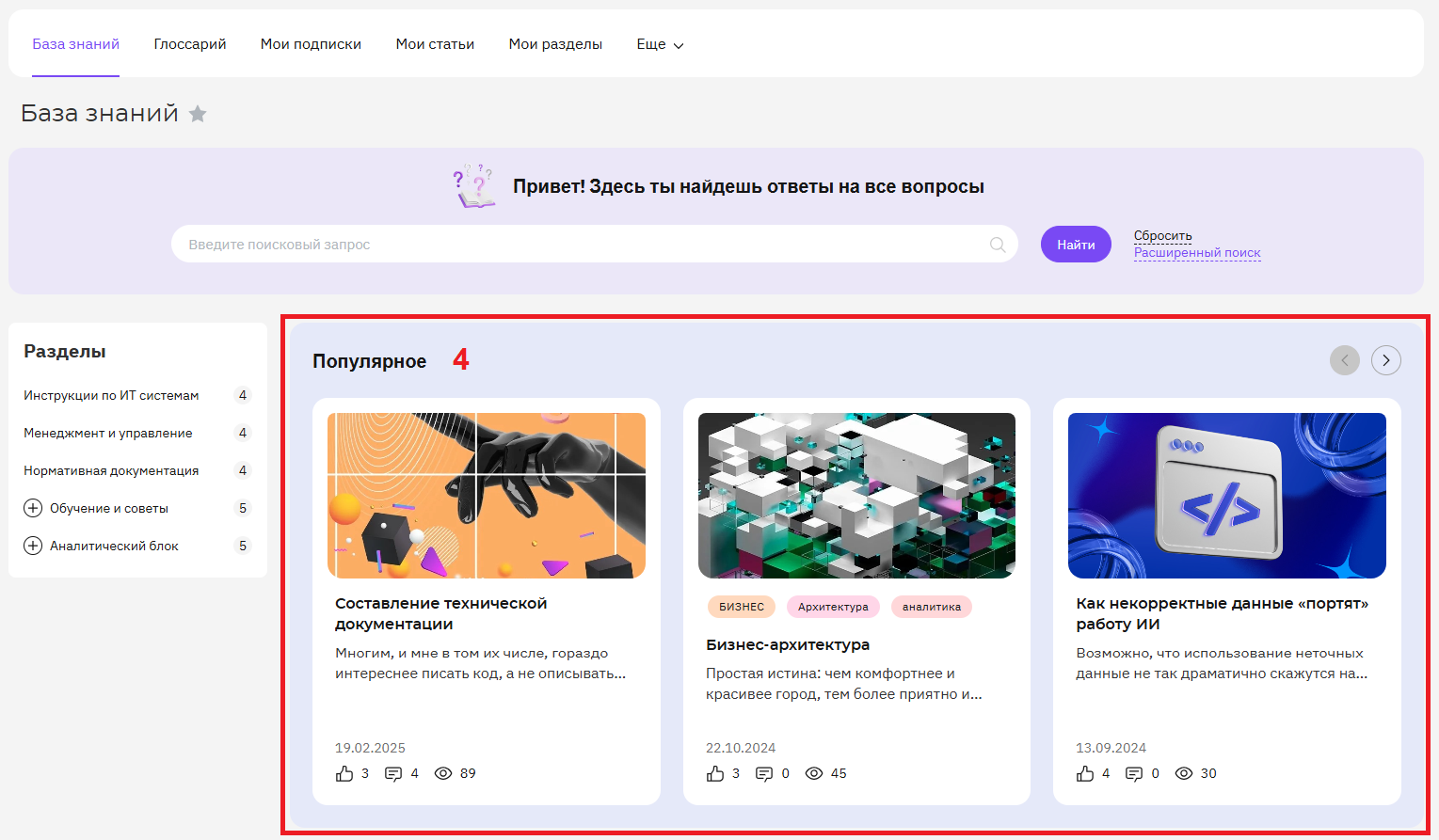
Task: Open Менеджмент и управление section
Action: 108,433
